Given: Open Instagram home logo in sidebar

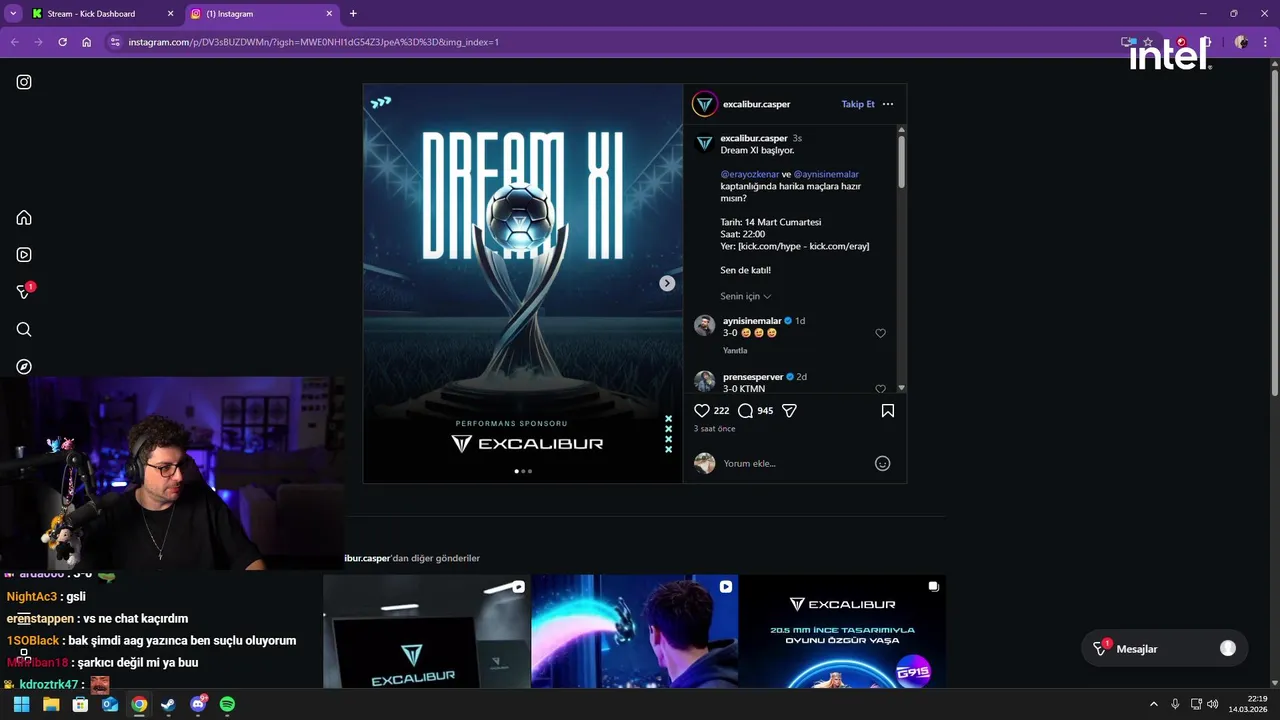Looking at the screenshot, I should (24, 82).
